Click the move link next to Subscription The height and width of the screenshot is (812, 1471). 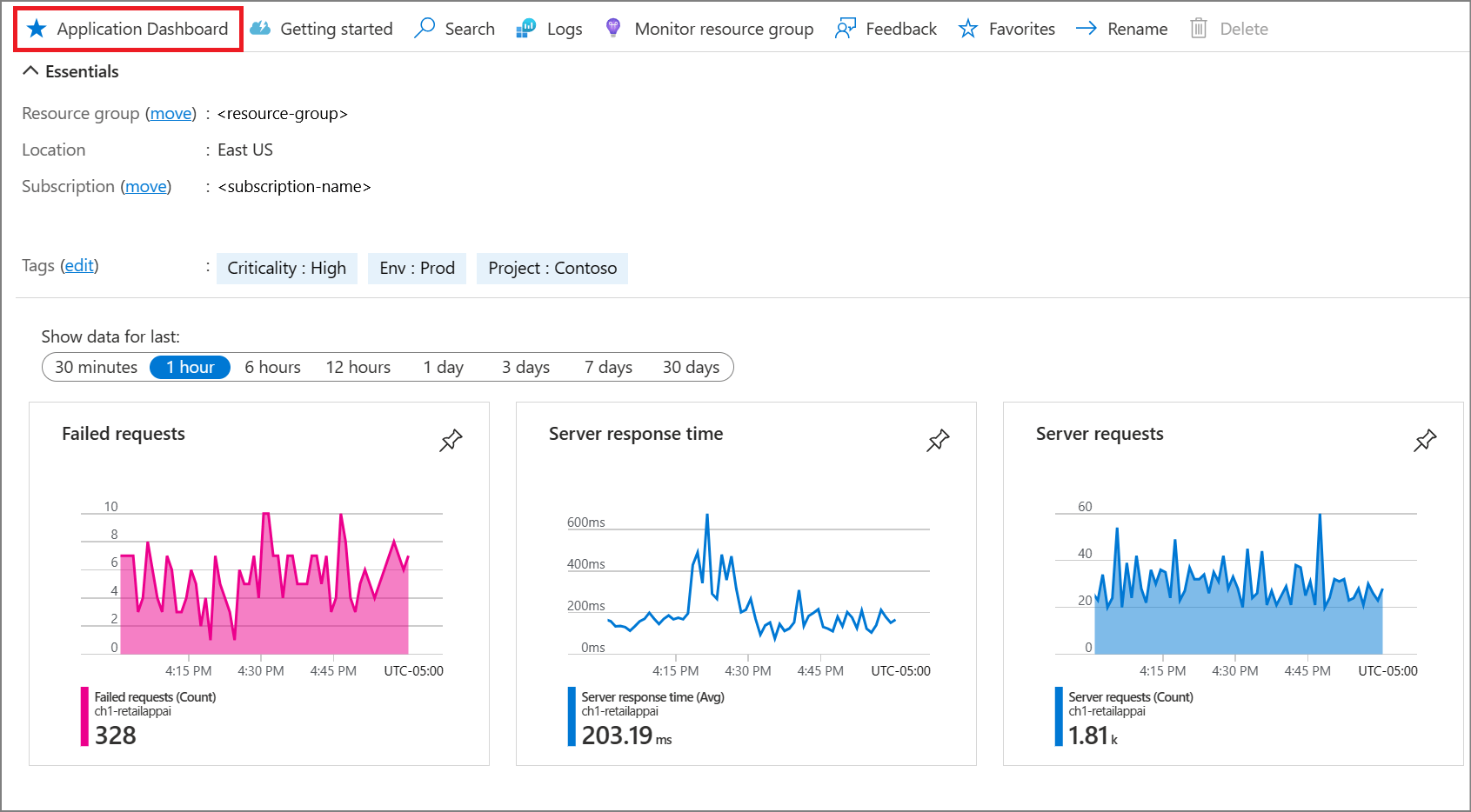click(145, 186)
